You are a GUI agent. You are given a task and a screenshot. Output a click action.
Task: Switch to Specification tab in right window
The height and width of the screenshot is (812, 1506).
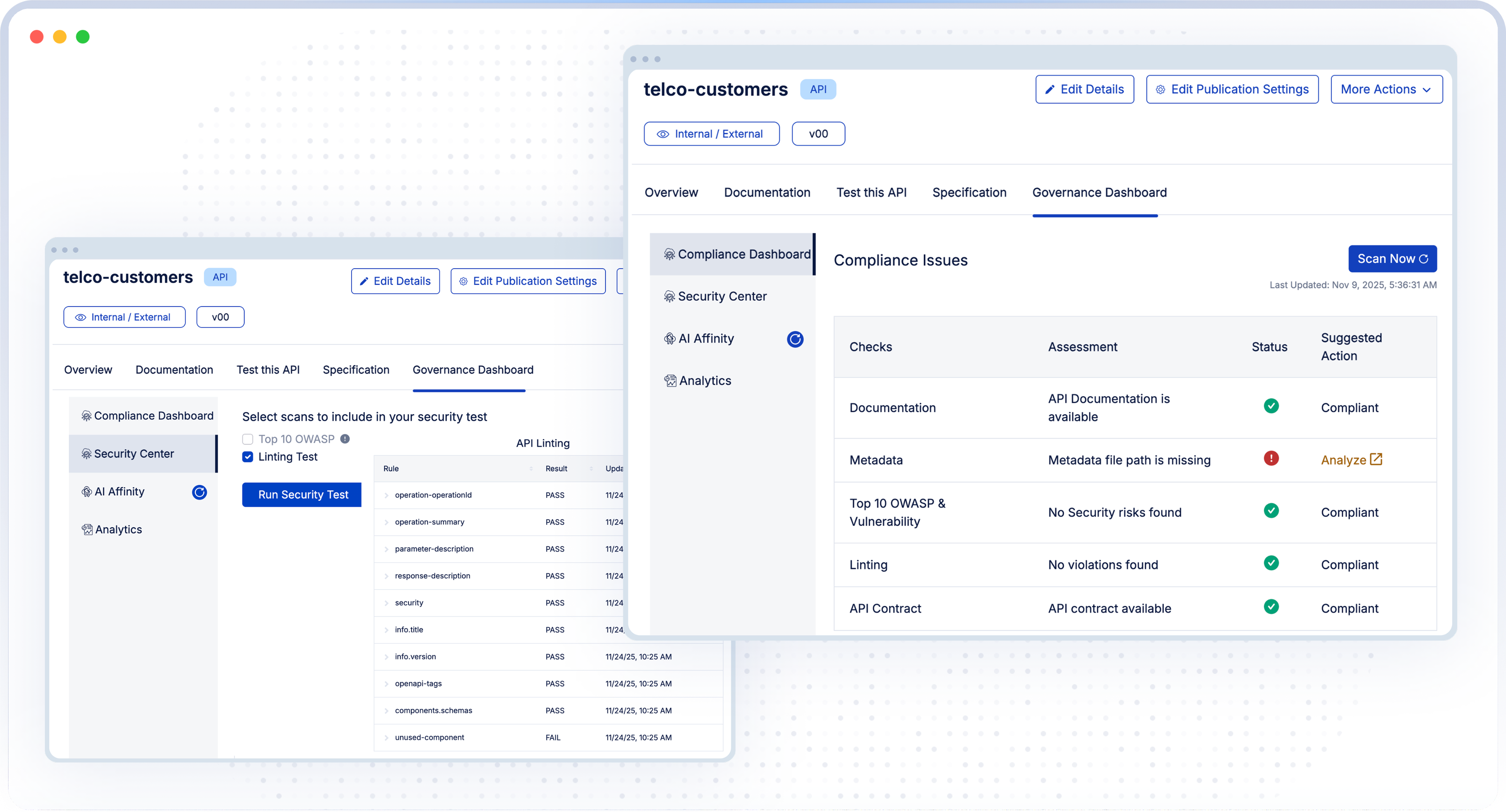(969, 192)
